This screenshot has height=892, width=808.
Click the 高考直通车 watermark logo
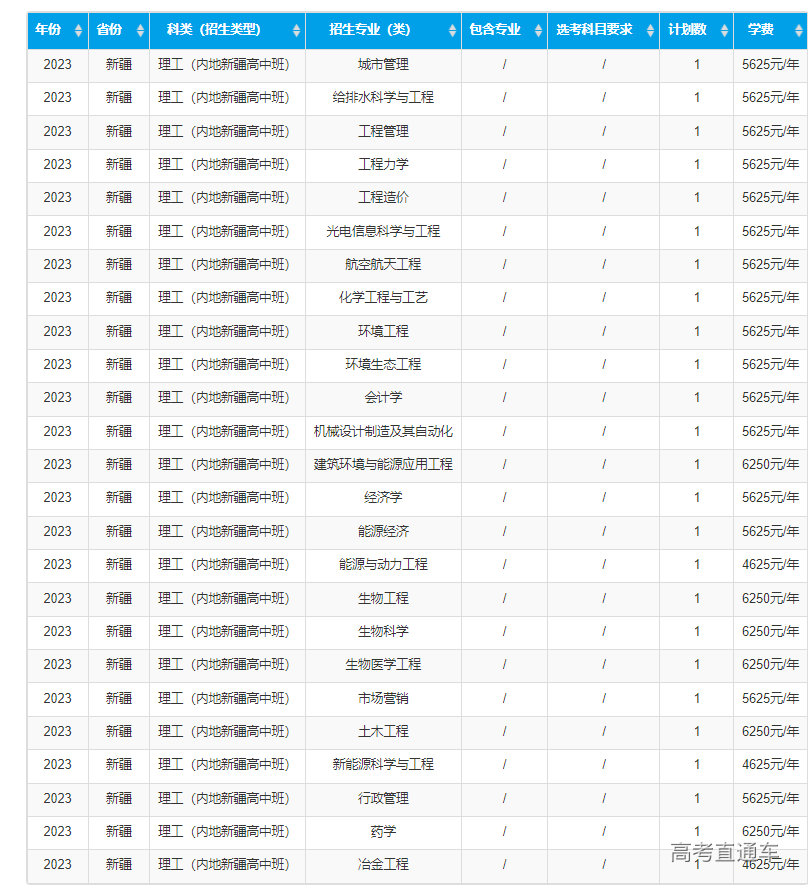(724, 852)
